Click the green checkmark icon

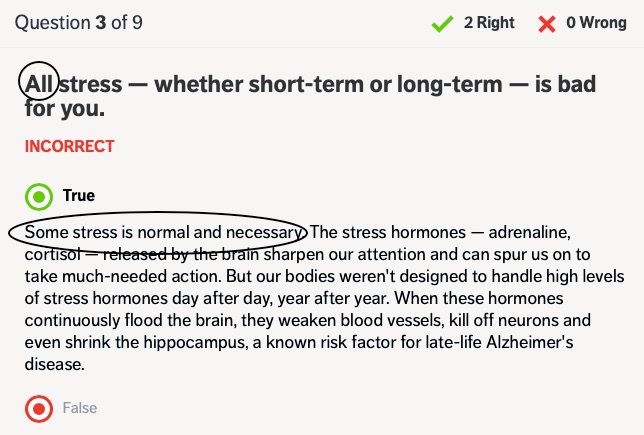point(442,23)
